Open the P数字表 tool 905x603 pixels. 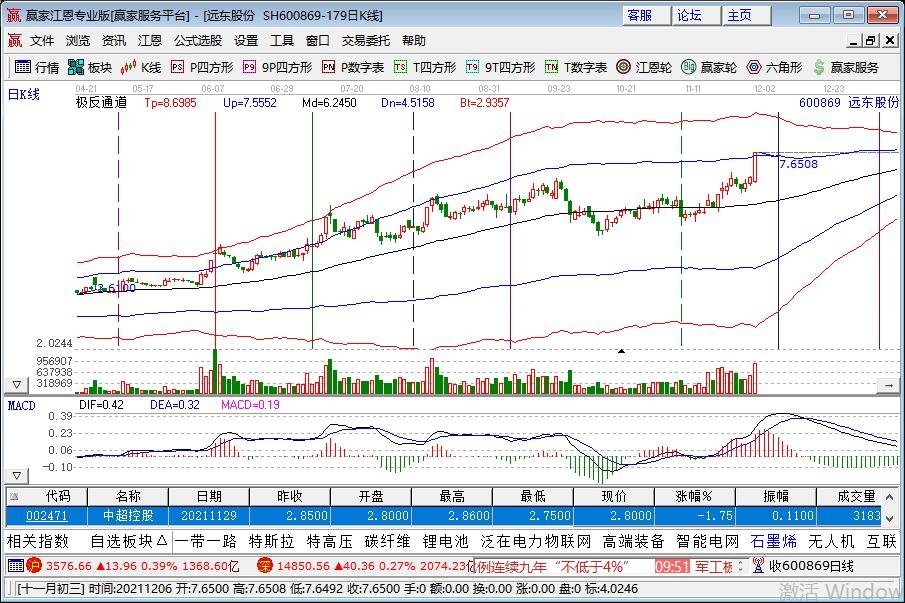[x=353, y=68]
